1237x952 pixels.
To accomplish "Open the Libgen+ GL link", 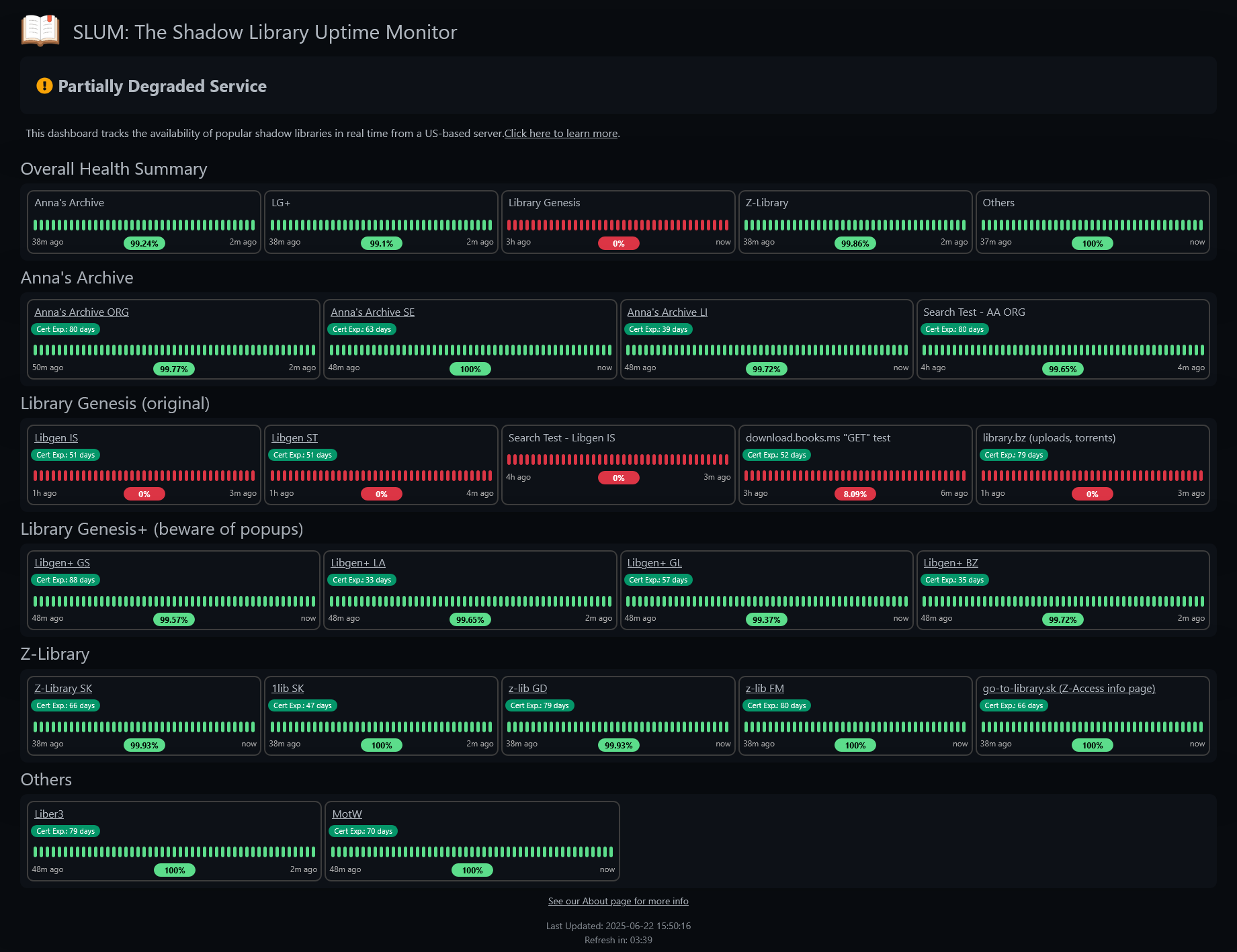I will tap(654, 562).
